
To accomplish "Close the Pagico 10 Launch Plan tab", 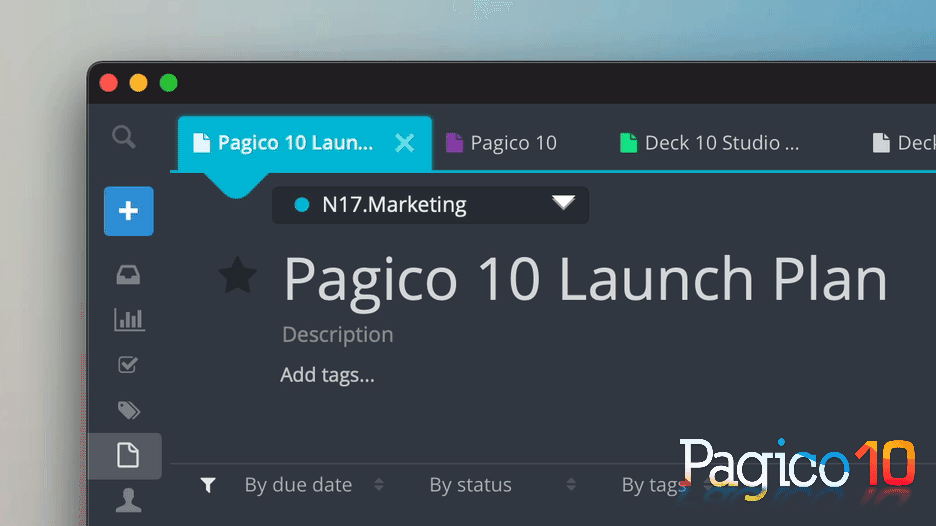I will (x=404, y=143).
